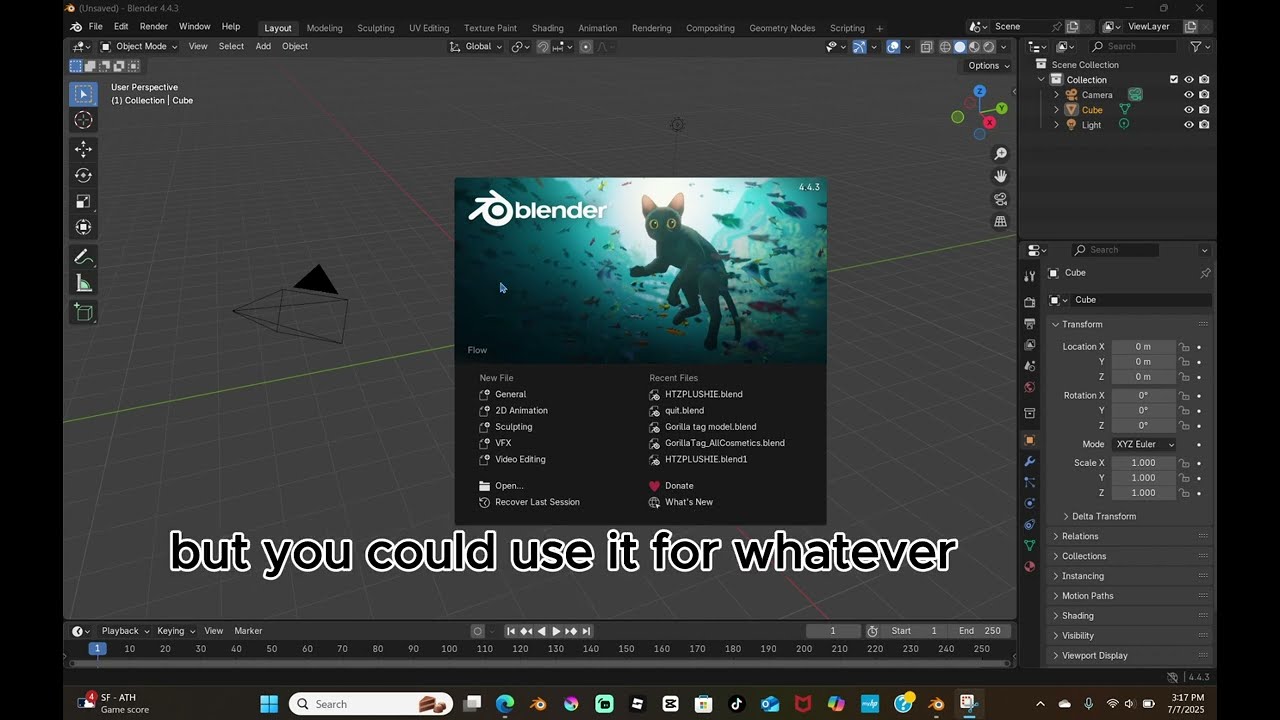Image resolution: width=1280 pixels, height=720 pixels.
Task: Click the timeline current frame marker
Action: [x=97, y=649]
